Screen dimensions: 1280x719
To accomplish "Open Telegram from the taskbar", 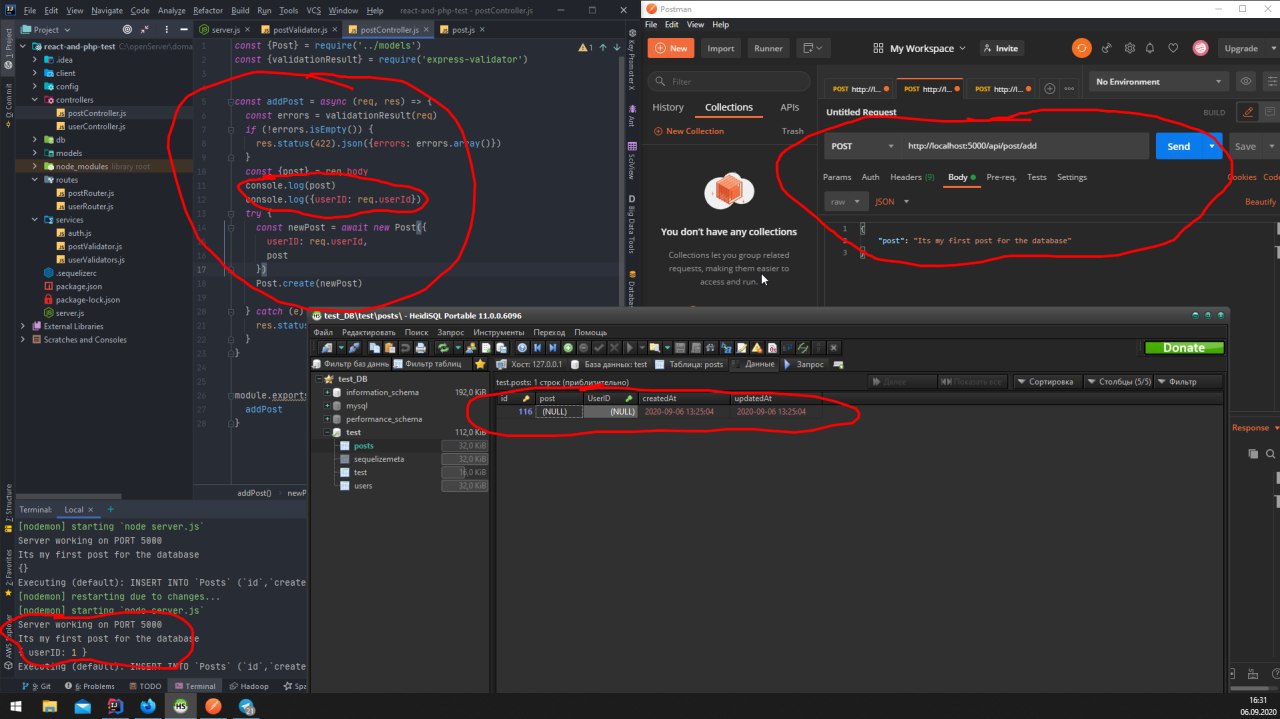I will tap(246, 706).
